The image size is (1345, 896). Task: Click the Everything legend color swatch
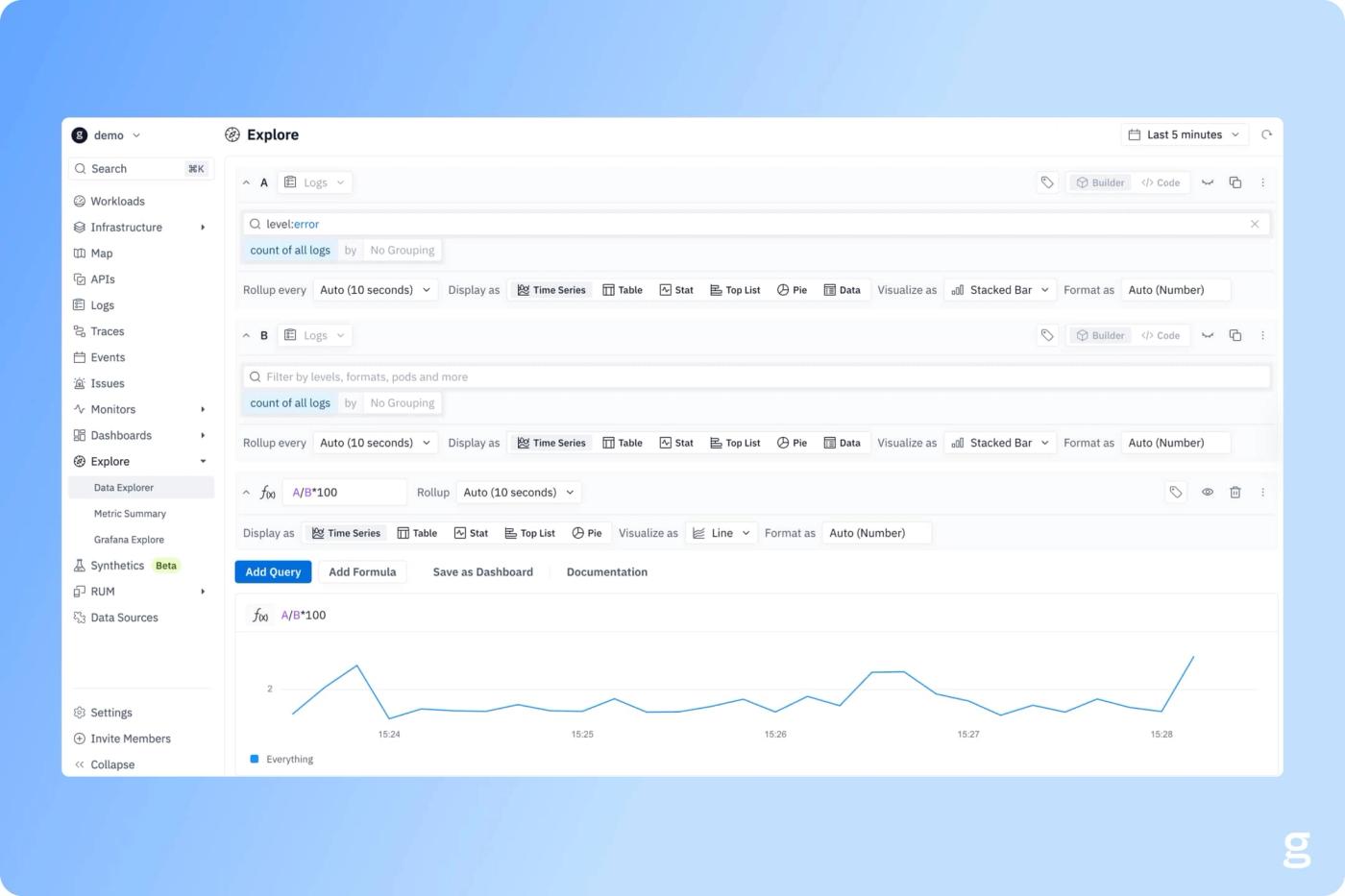coord(255,759)
